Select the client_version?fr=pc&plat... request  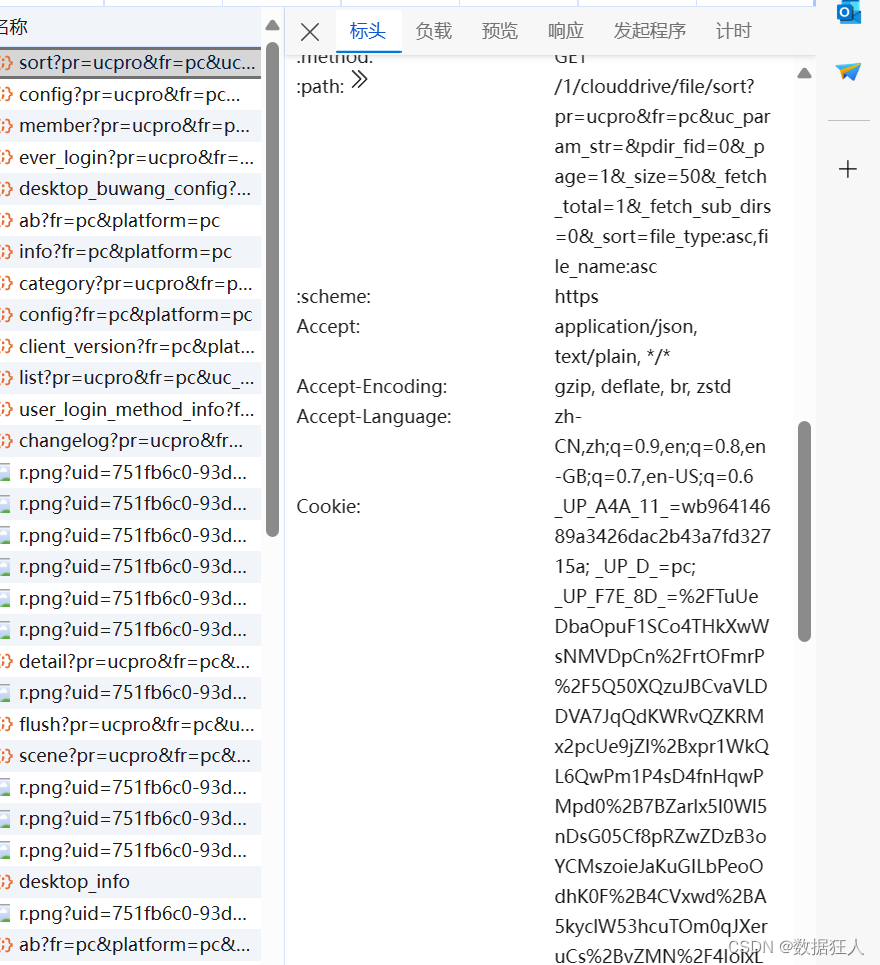click(130, 346)
